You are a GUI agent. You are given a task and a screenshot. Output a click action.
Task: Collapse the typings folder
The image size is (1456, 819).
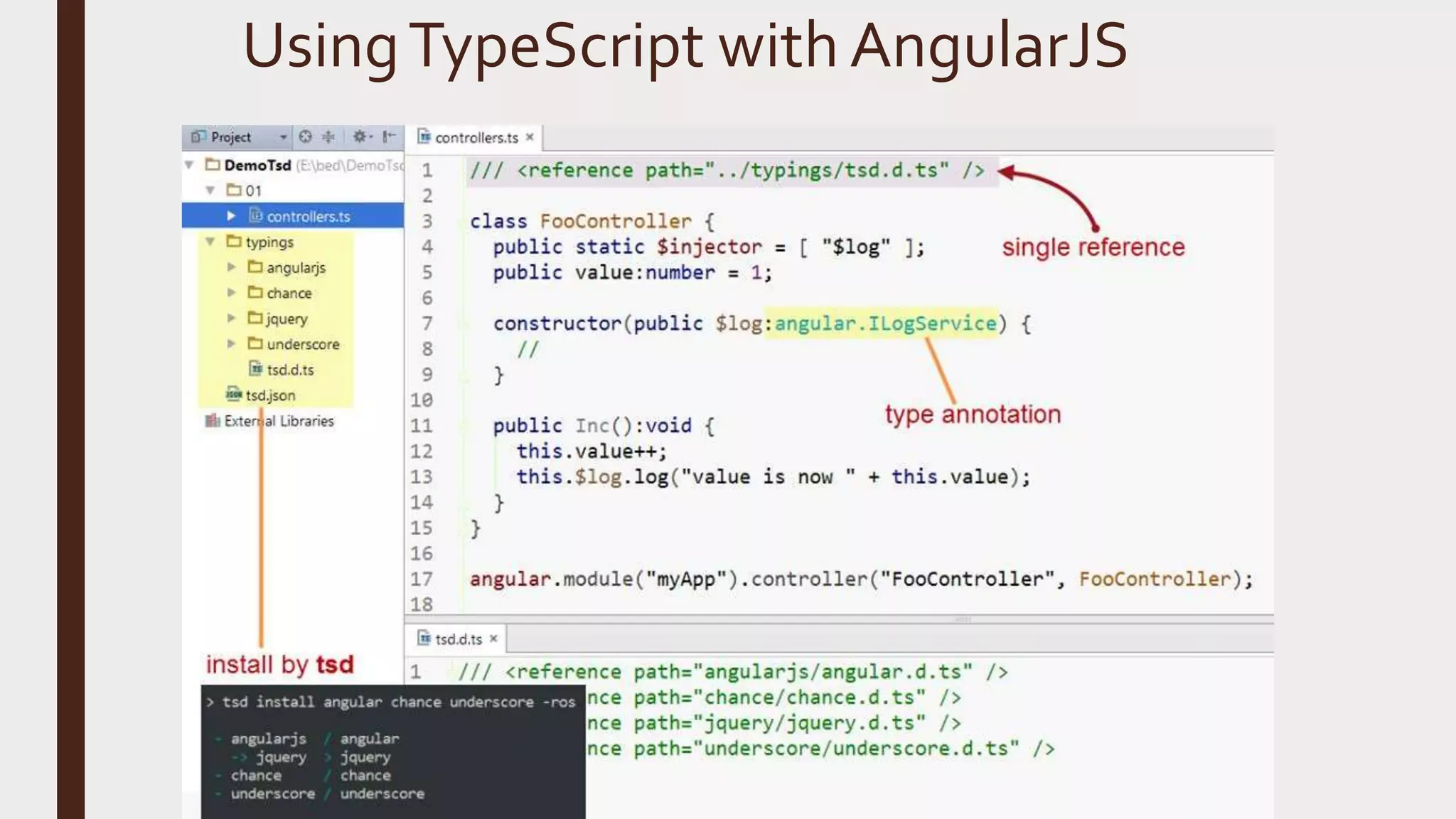coord(210,242)
